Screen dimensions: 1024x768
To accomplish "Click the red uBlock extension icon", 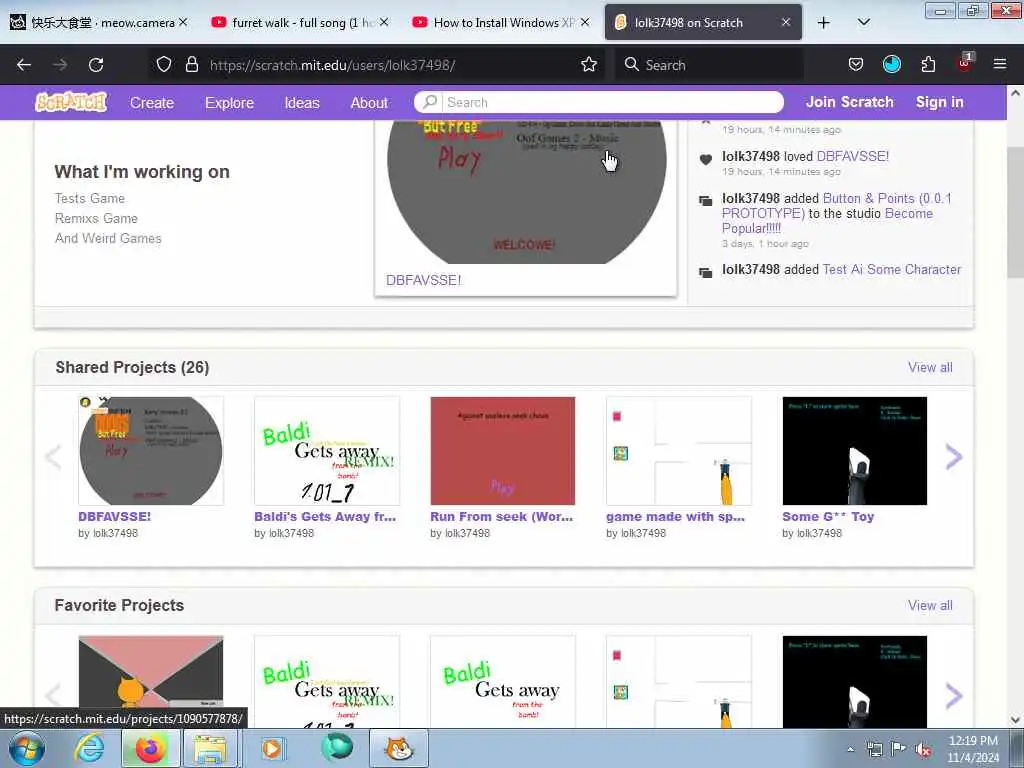I will pos(965,63).
